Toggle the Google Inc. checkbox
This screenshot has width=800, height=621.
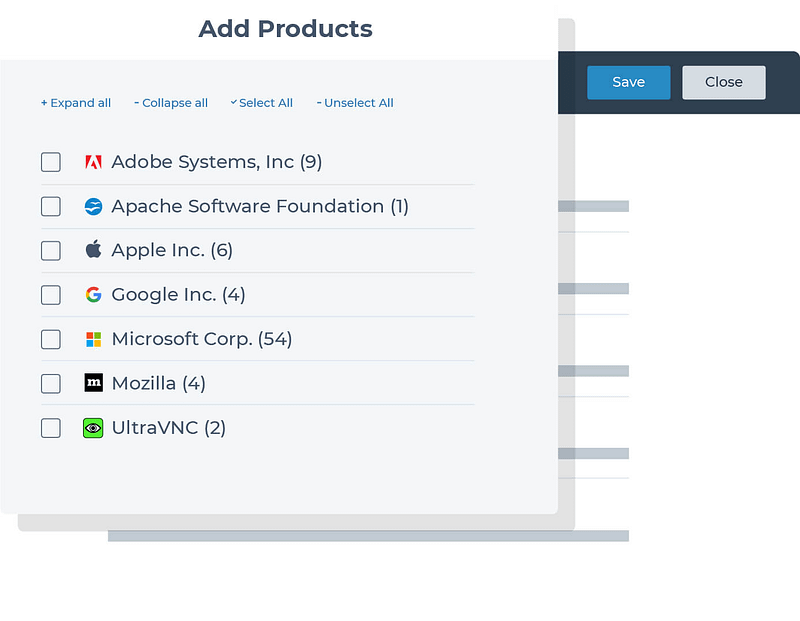click(x=51, y=295)
